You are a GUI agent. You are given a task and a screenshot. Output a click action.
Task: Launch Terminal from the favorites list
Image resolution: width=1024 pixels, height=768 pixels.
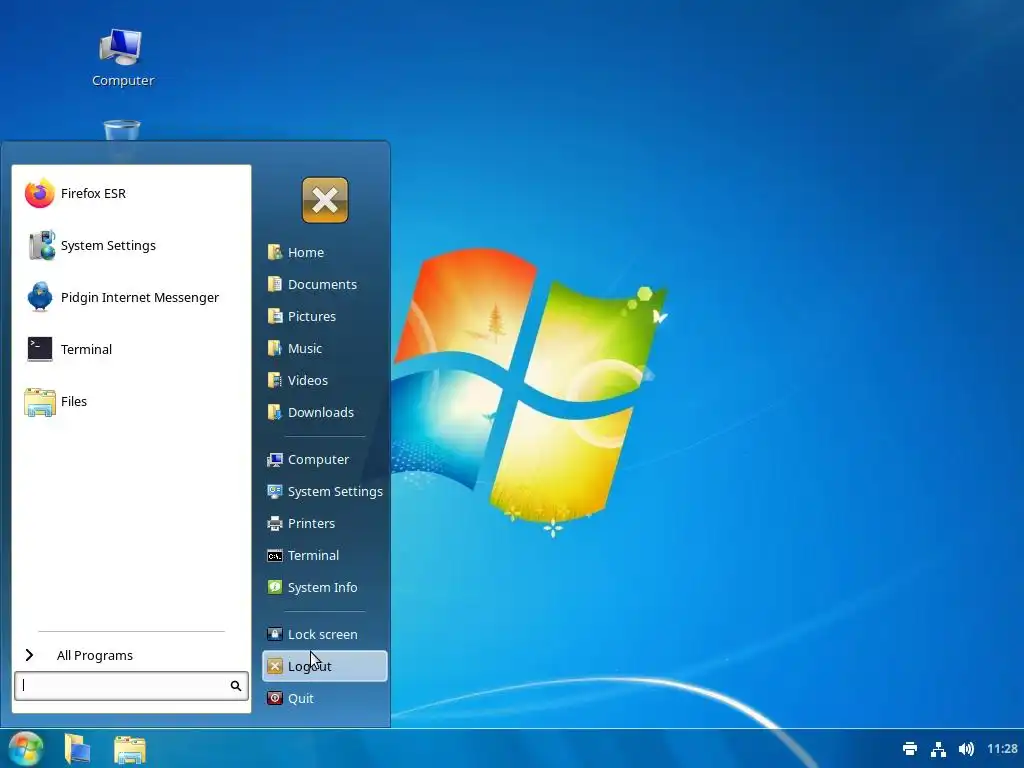(131, 349)
